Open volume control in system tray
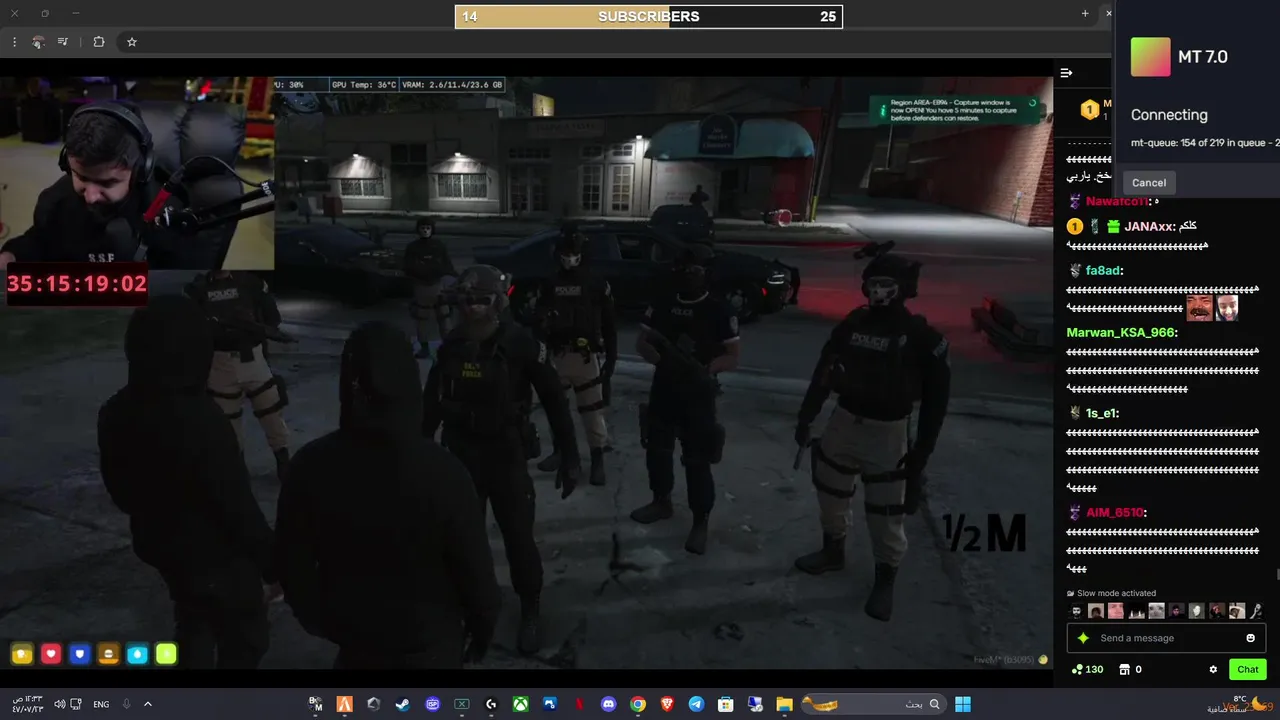Image resolution: width=1280 pixels, height=720 pixels. [60, 704]
